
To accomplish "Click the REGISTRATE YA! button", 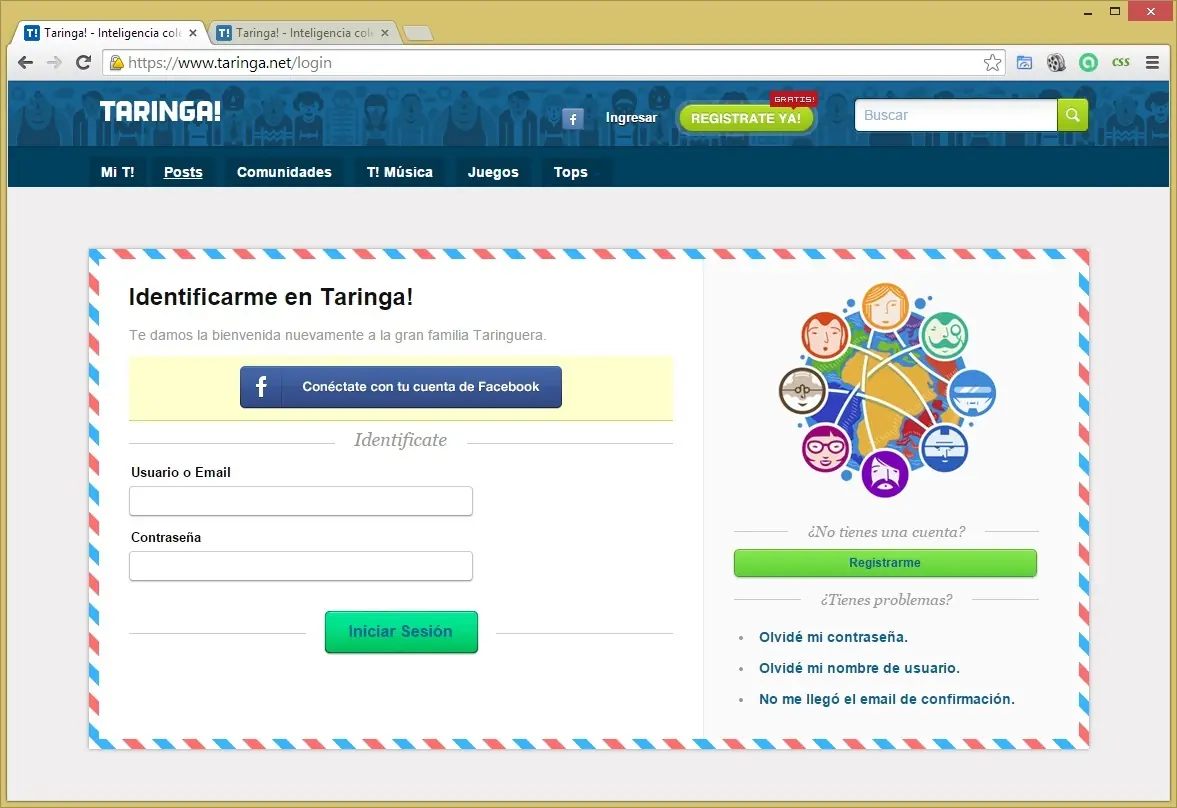I will coord(745,118).
